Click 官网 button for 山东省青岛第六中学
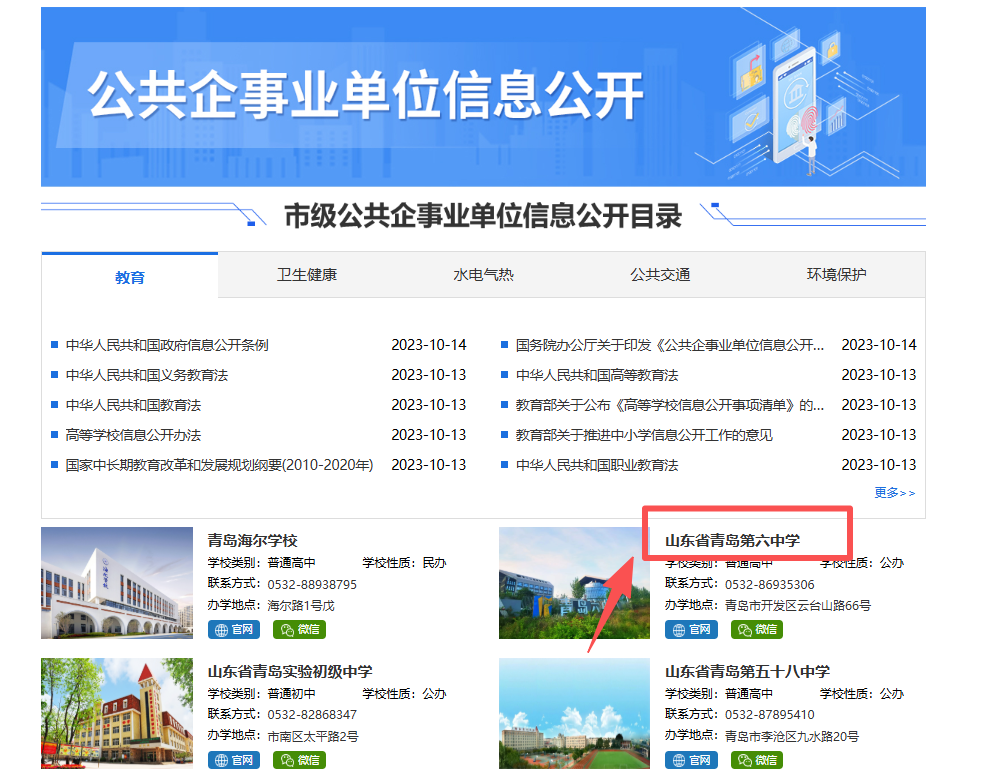The width and height of the screenshot is (1005, 777). click(x=691, y=630)
